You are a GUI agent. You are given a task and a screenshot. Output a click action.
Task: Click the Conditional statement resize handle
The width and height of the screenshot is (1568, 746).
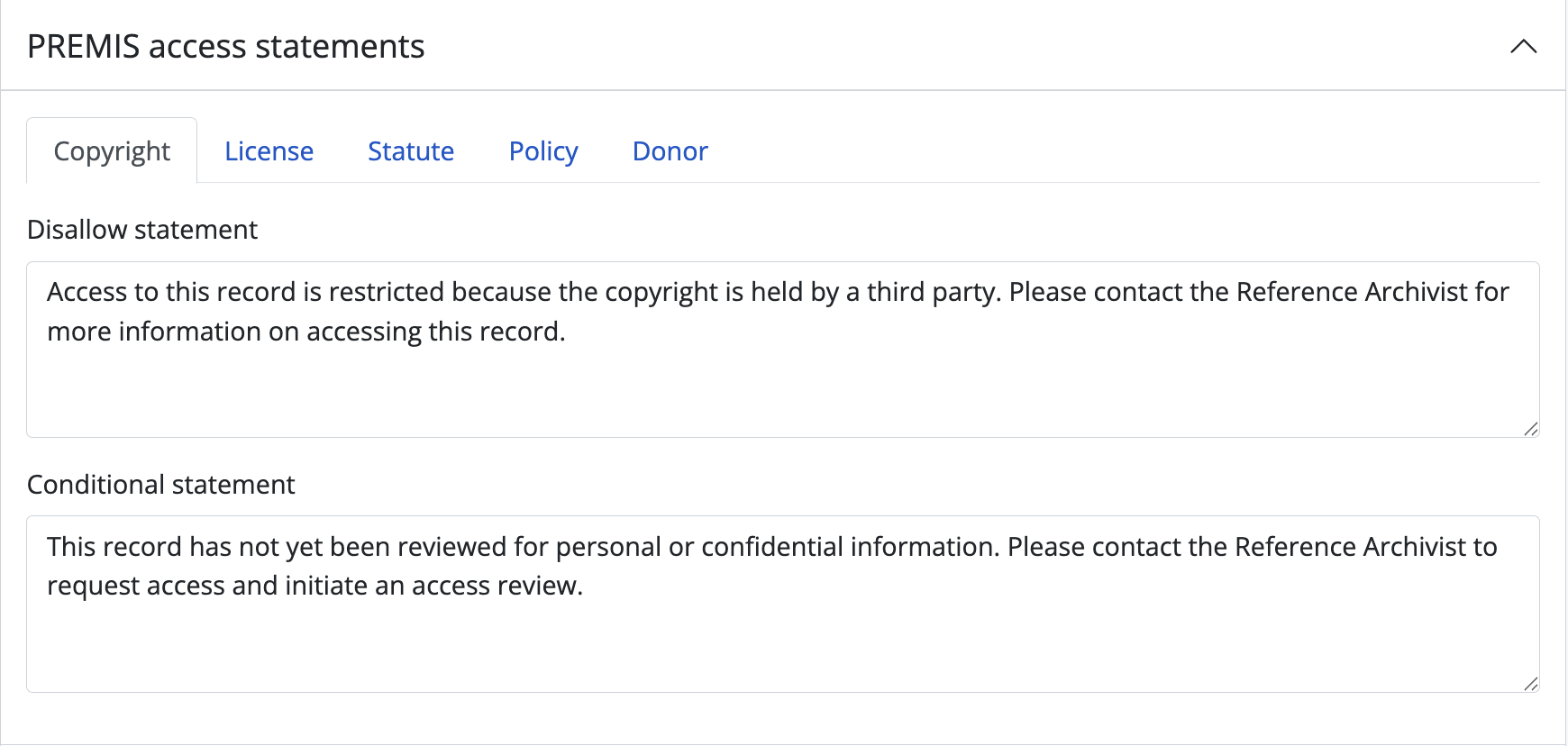tap(1530, 684)
